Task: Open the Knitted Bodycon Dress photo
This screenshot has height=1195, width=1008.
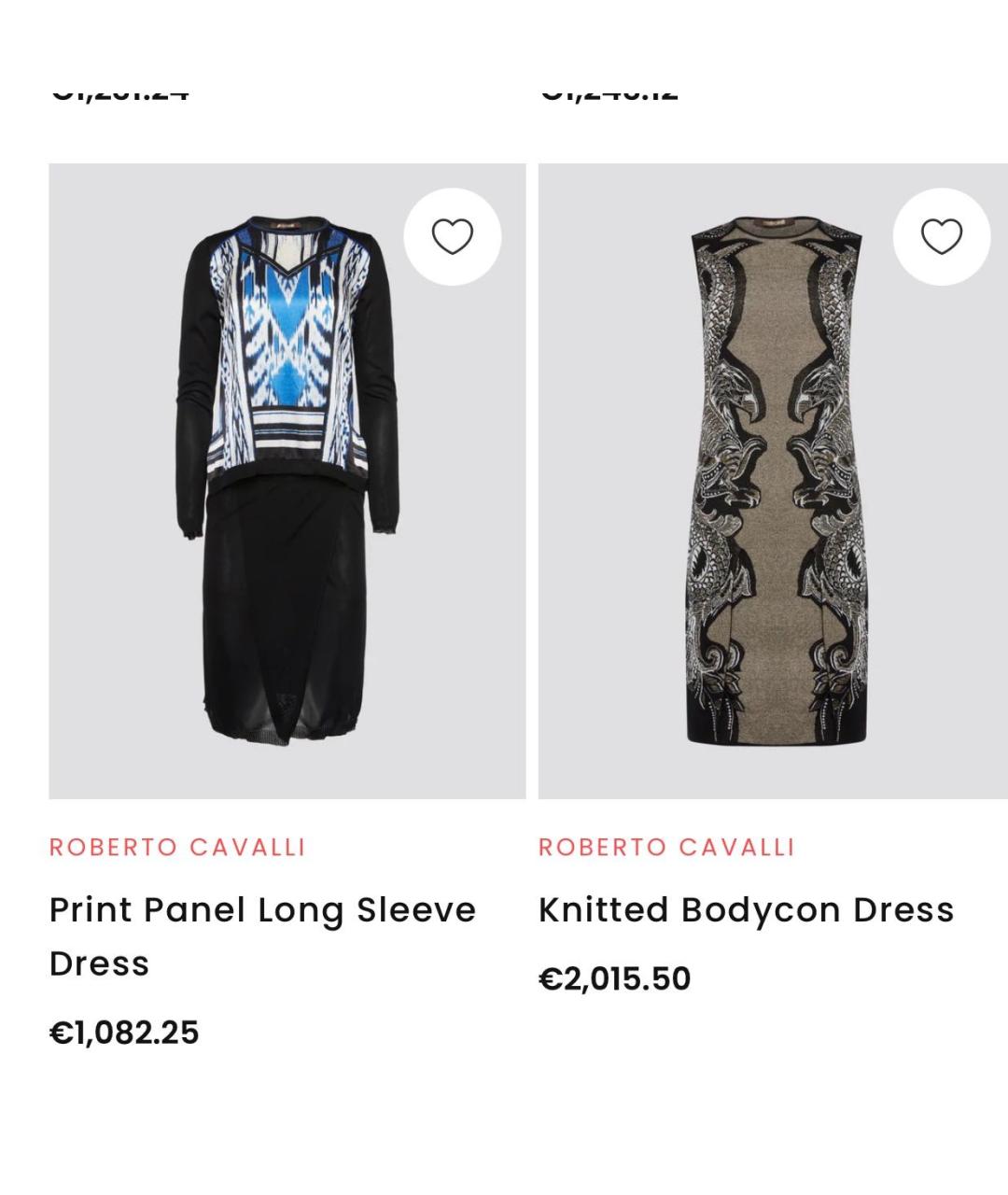Action: point(773,481)
